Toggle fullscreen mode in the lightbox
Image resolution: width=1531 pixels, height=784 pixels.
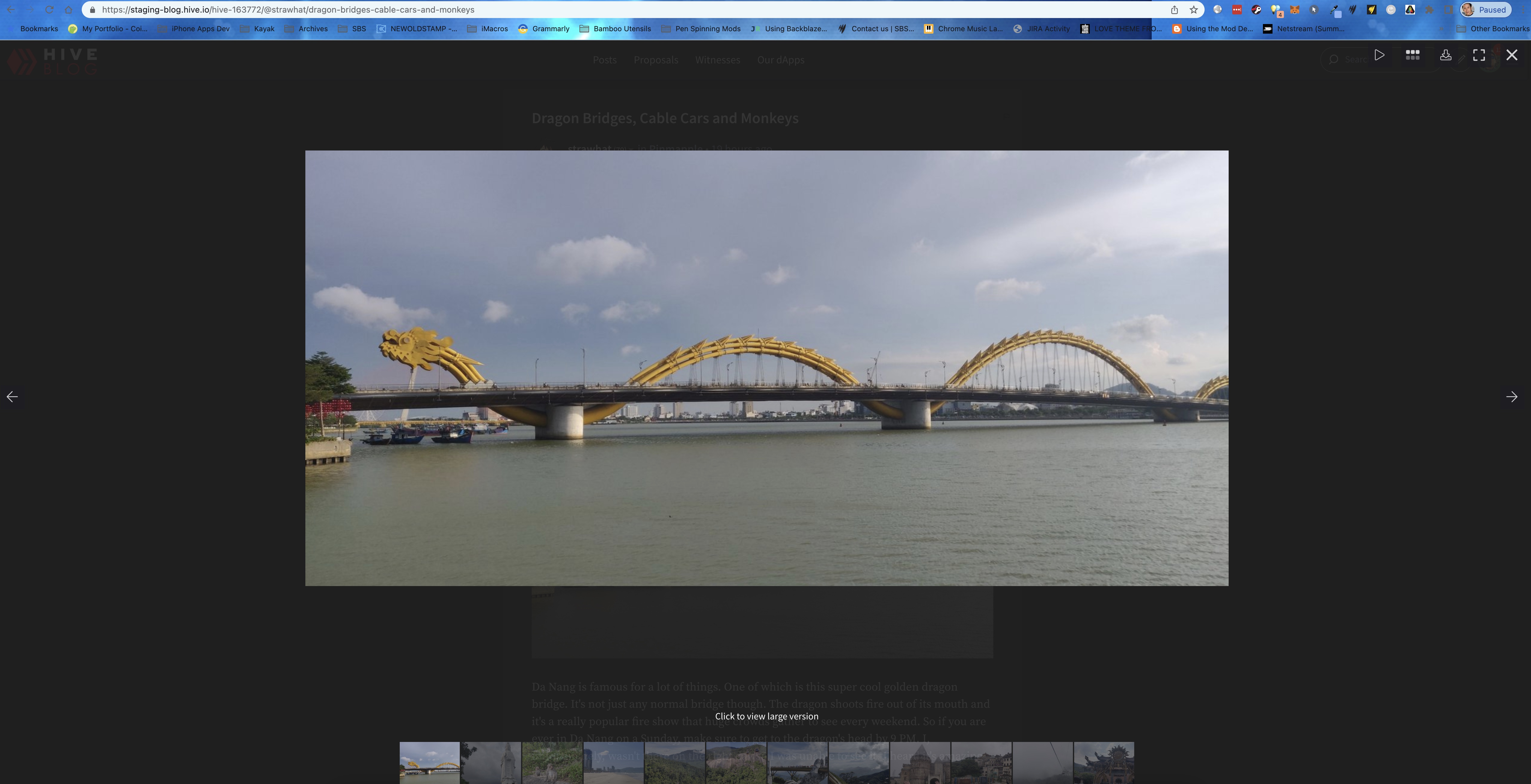point(1479,55)
